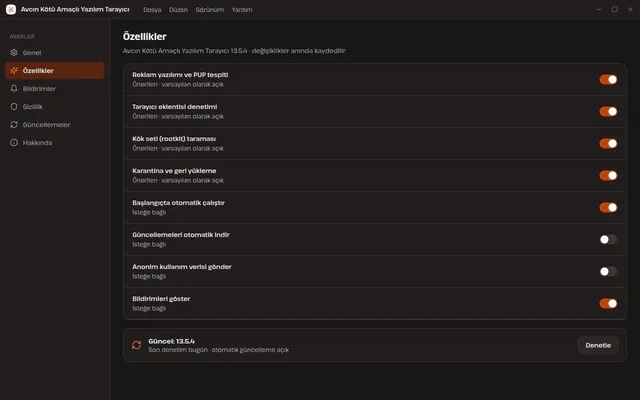Click the orange sync icon next to Güncel 13.5.4
Viewport: 640px width, 400px height.
(136, 345)
